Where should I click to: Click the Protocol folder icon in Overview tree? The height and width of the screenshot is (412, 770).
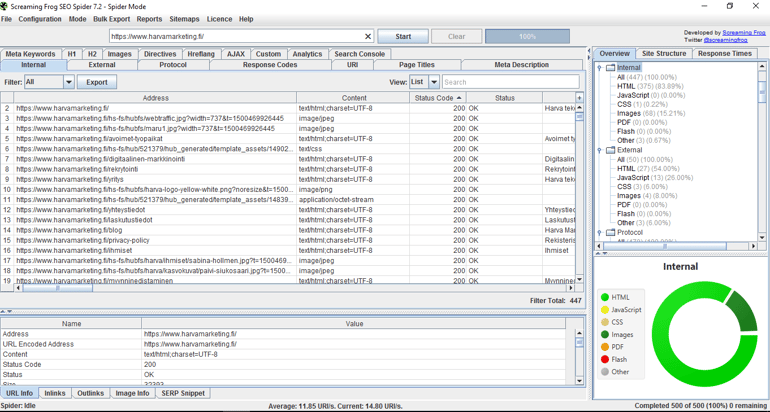pyautogui.click(x=610, y=232)
